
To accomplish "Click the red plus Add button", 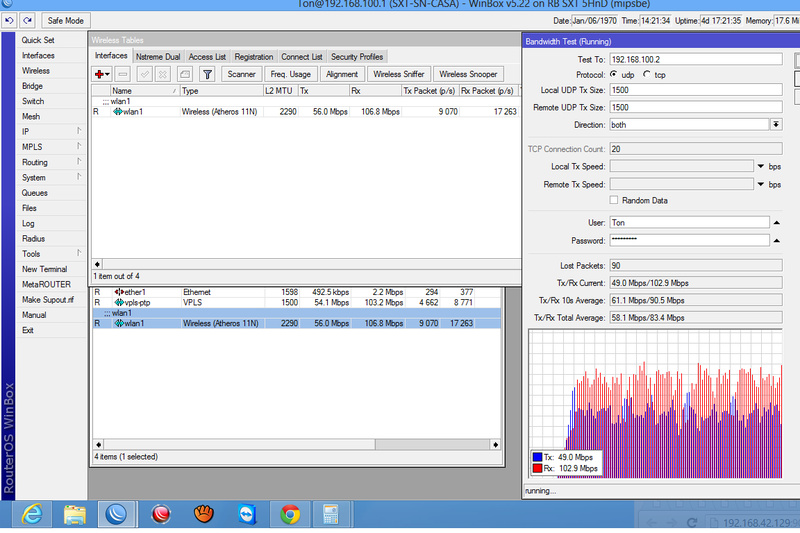I will 101,74.
